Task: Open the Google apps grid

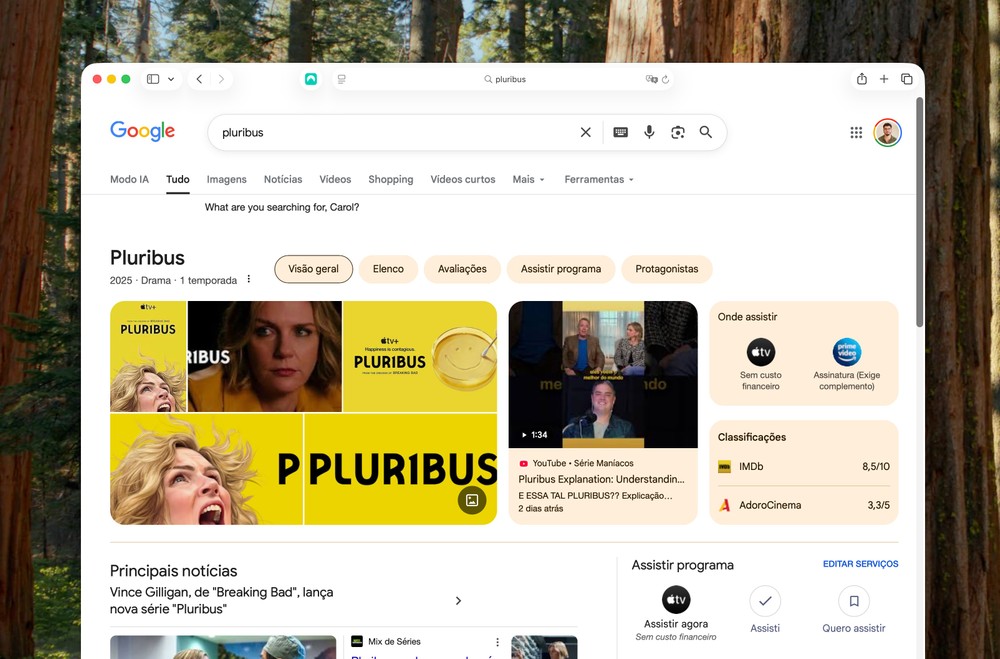Action: [x=856, y=132]
